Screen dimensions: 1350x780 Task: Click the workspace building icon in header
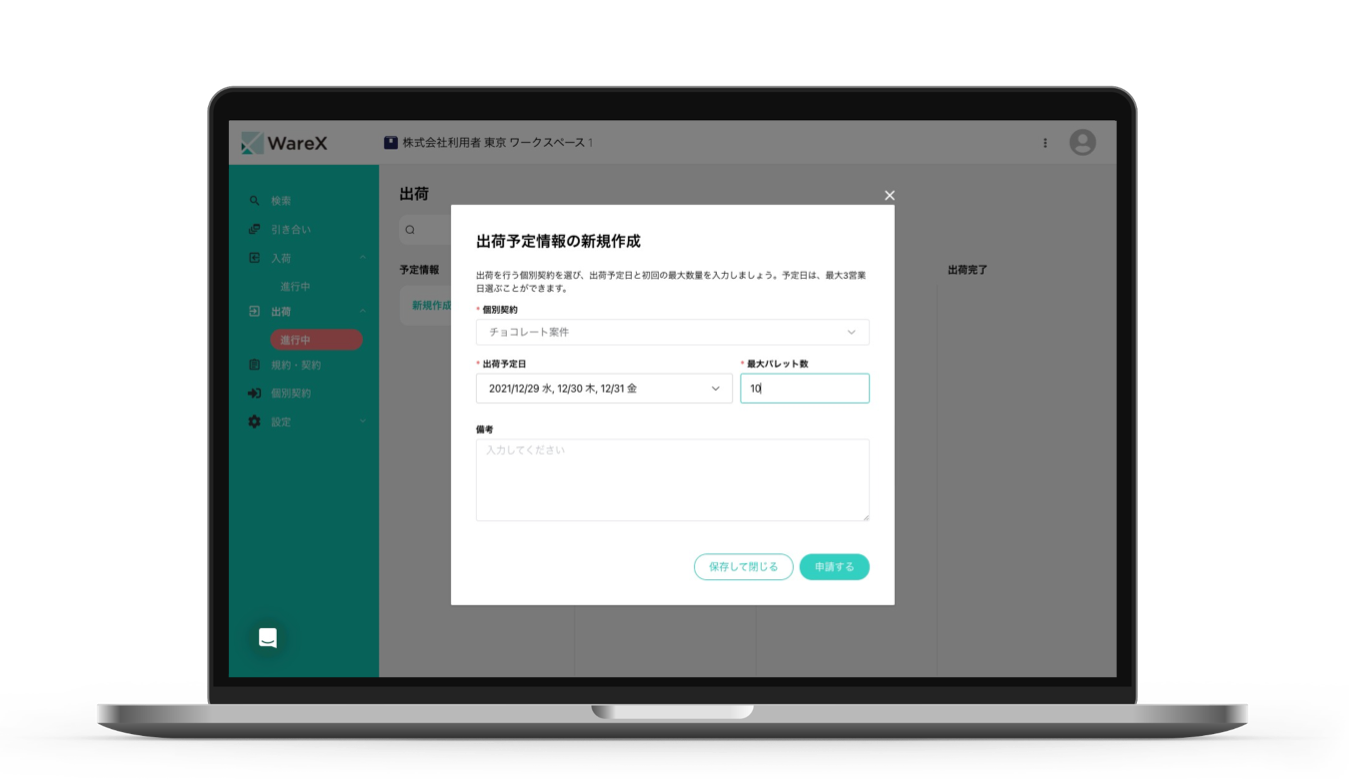coord(390,142)
